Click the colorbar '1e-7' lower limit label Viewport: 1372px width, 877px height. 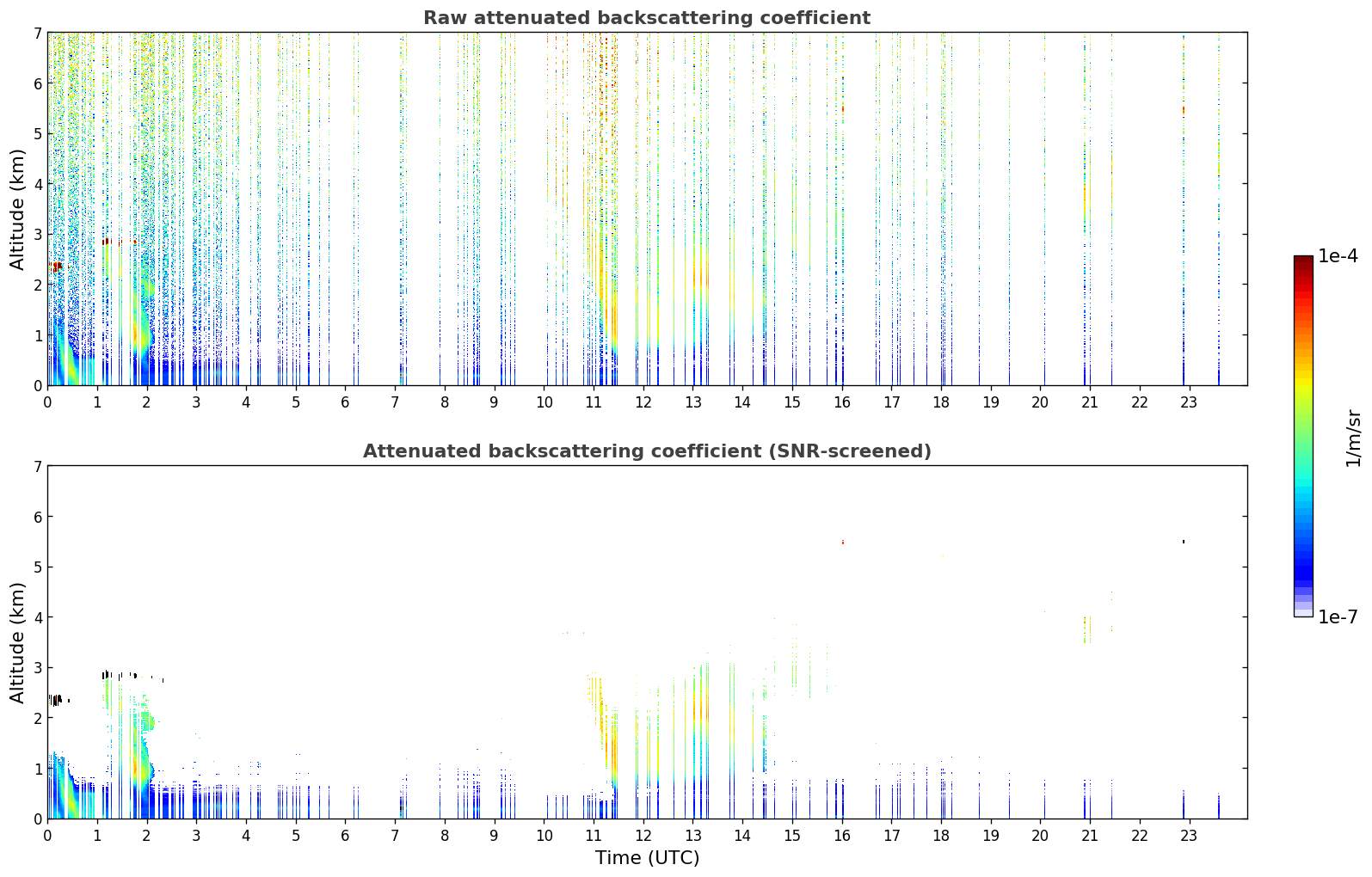tap(1338, 617)
